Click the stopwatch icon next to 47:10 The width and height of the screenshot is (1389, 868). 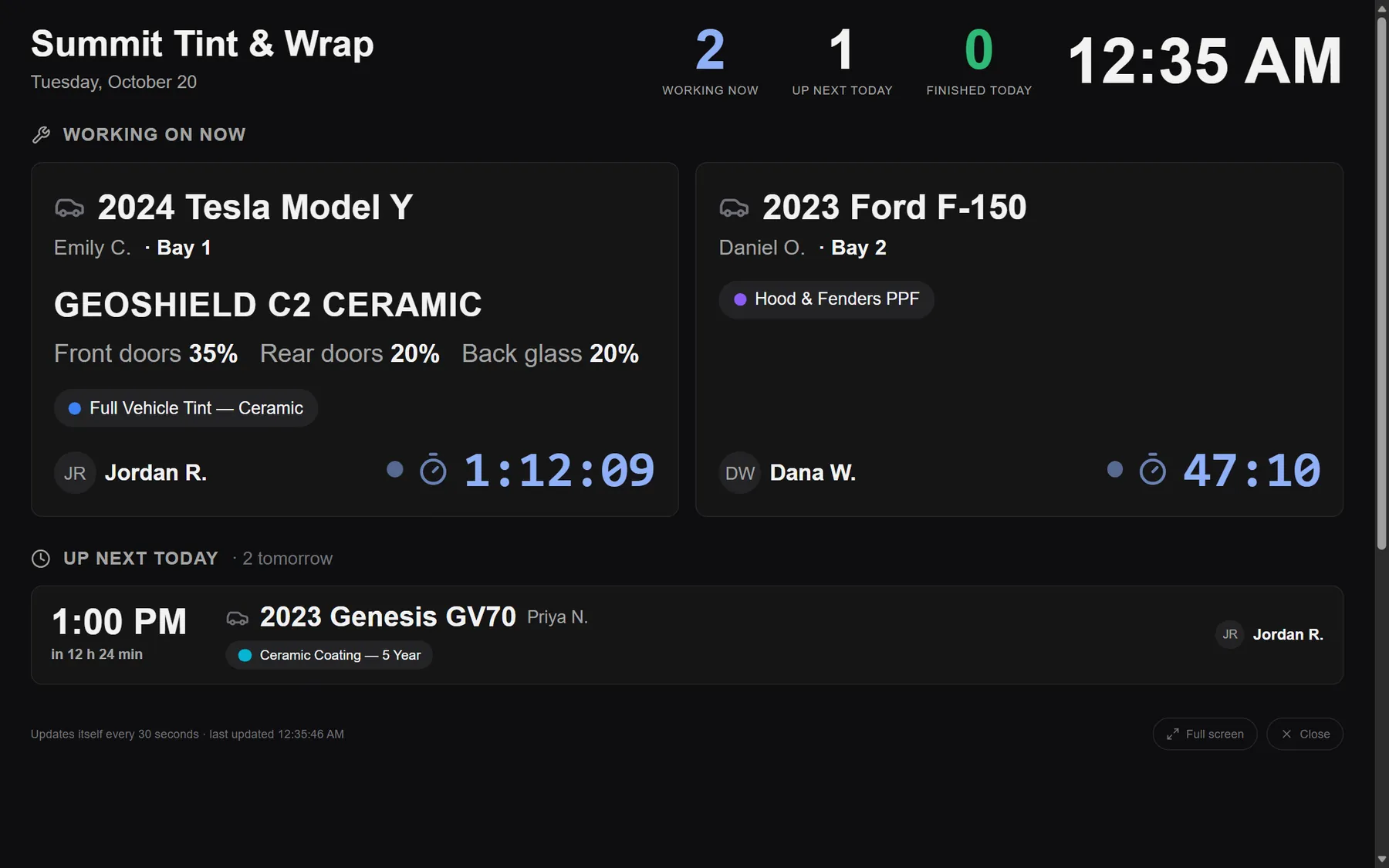click(1153, 470)
